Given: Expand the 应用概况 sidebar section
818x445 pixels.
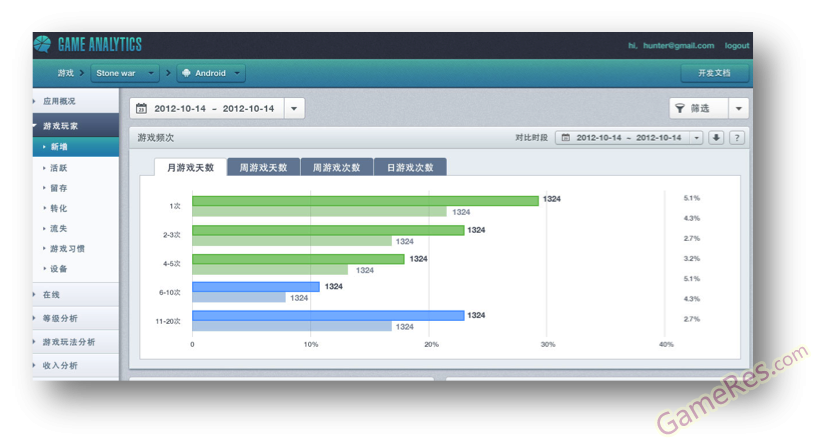Looking at the screenshot, I should tap(76, 101).
